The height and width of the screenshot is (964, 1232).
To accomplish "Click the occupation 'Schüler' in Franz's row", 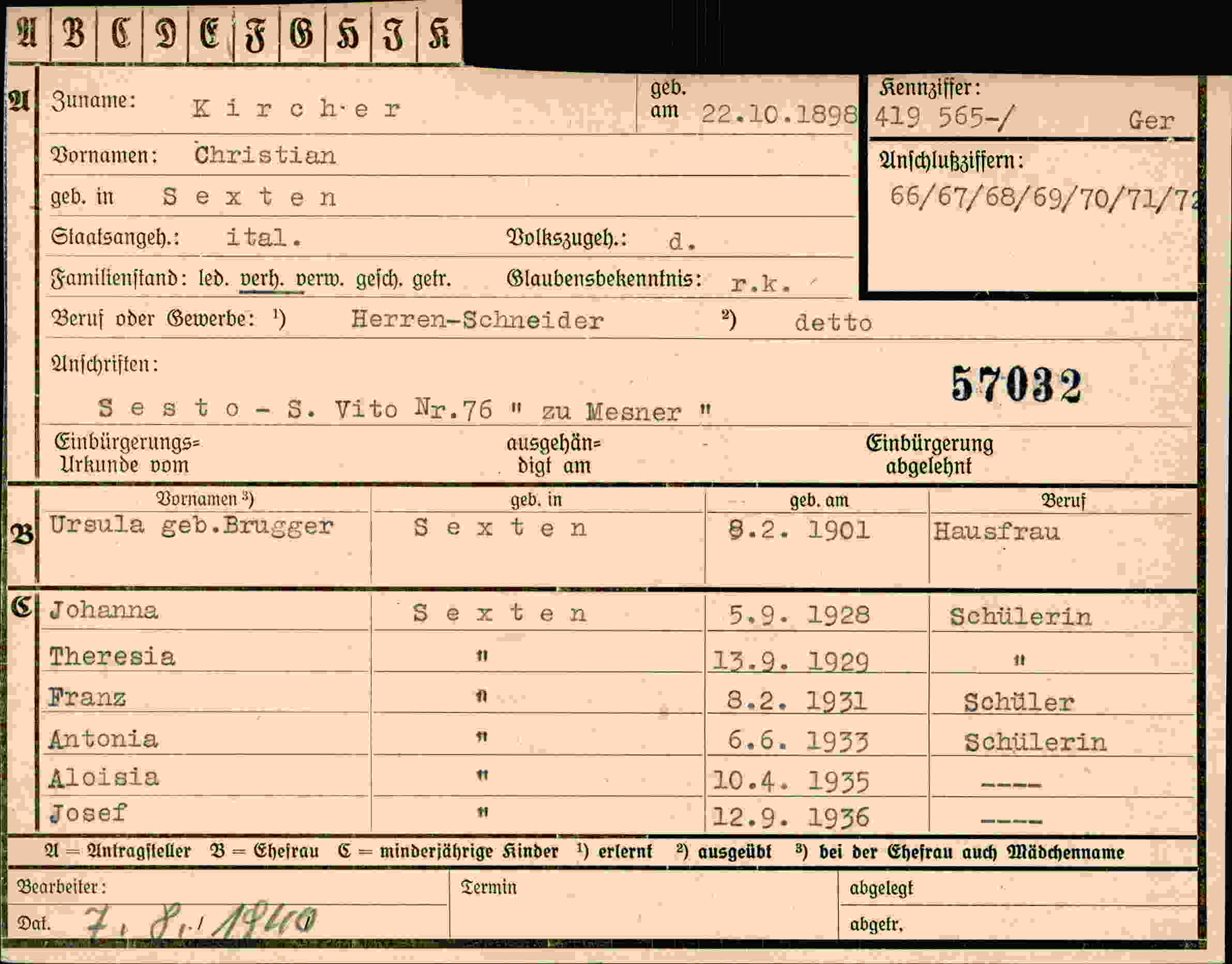I will [x=1019, y=702].
